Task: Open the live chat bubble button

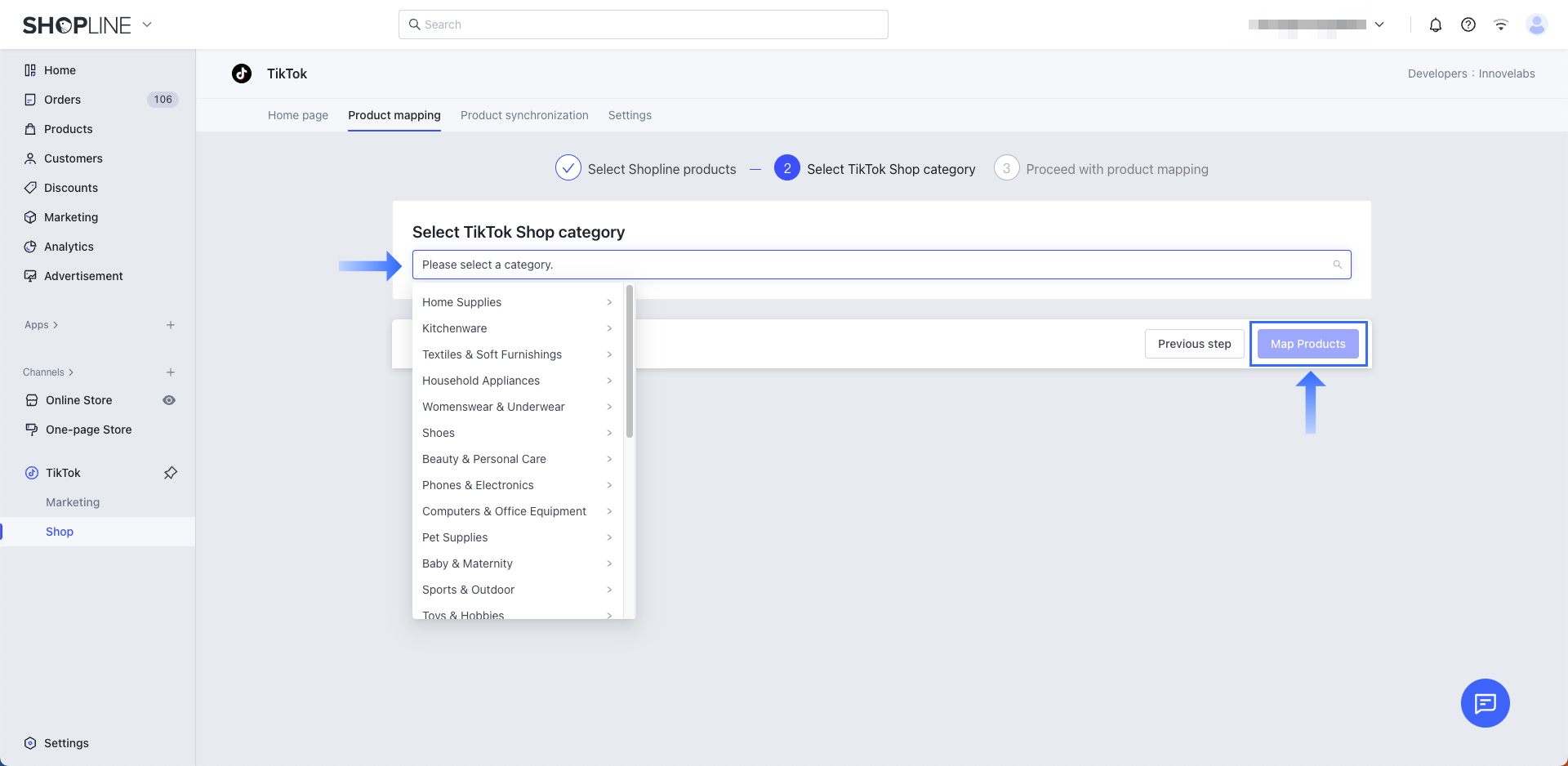Action: (x=1485, y=702)
